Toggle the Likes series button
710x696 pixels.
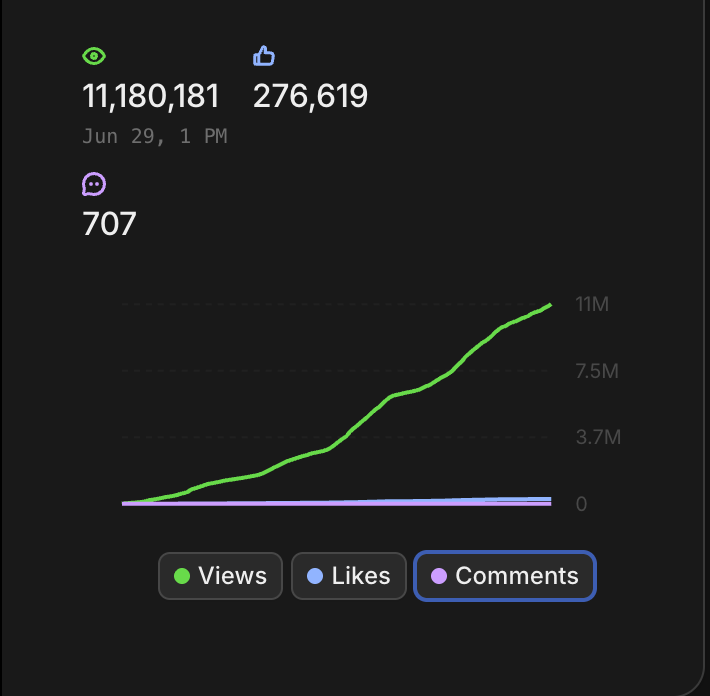tap(349, 576)
